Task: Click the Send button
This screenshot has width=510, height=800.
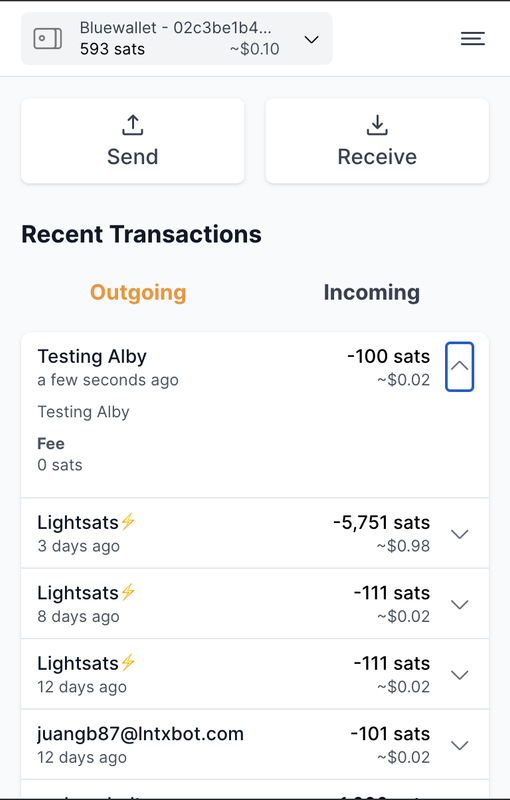Action: pyautogui.click(x=133, y=141)
